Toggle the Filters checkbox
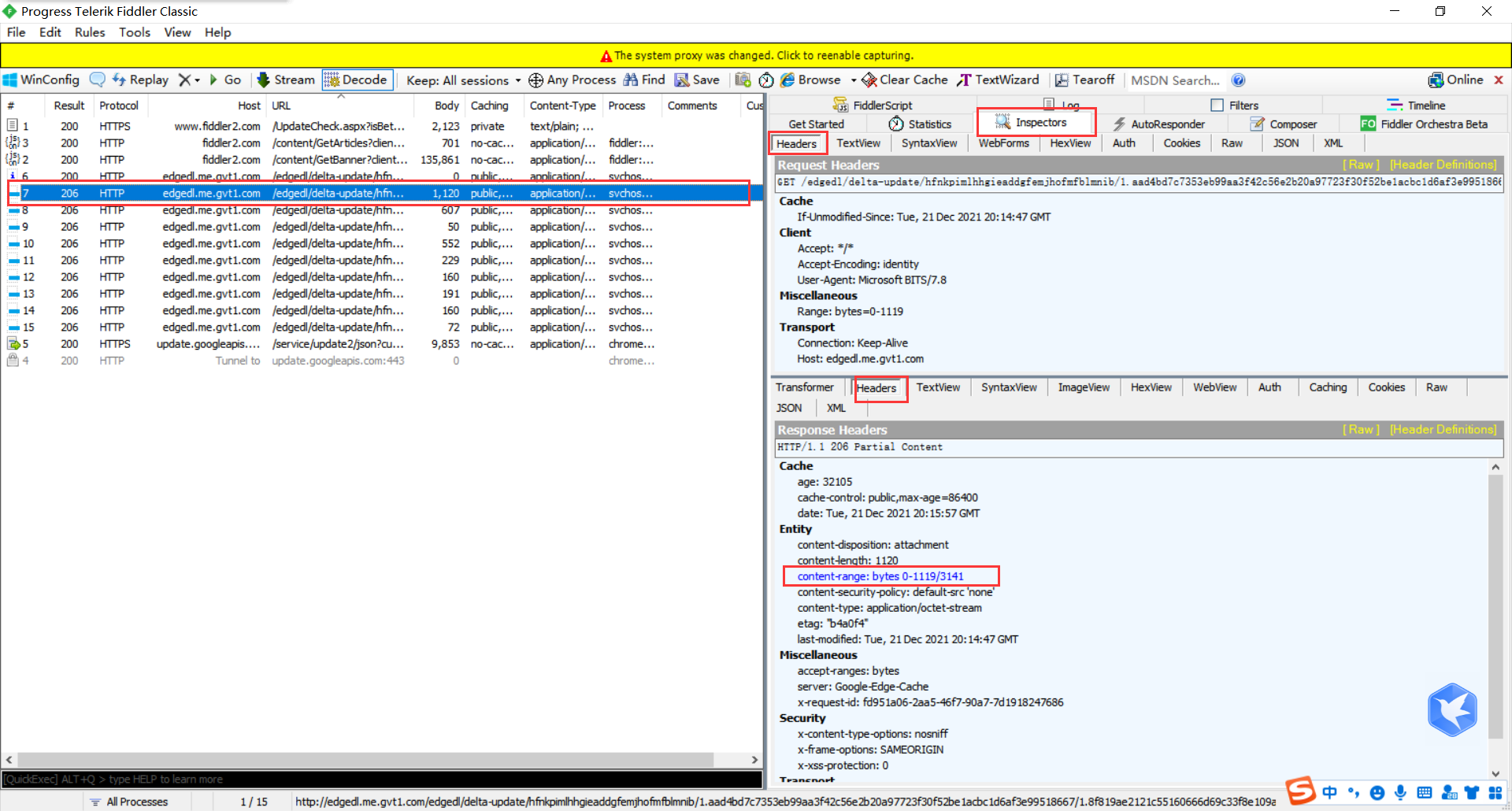 tap(1217, 105)
